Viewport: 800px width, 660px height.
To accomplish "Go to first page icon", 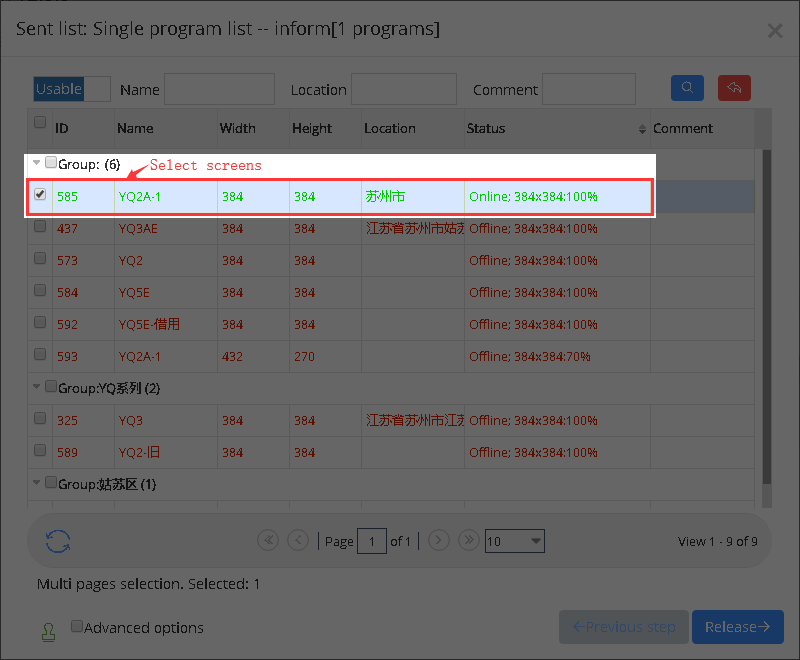I will [x=268, y=540].
